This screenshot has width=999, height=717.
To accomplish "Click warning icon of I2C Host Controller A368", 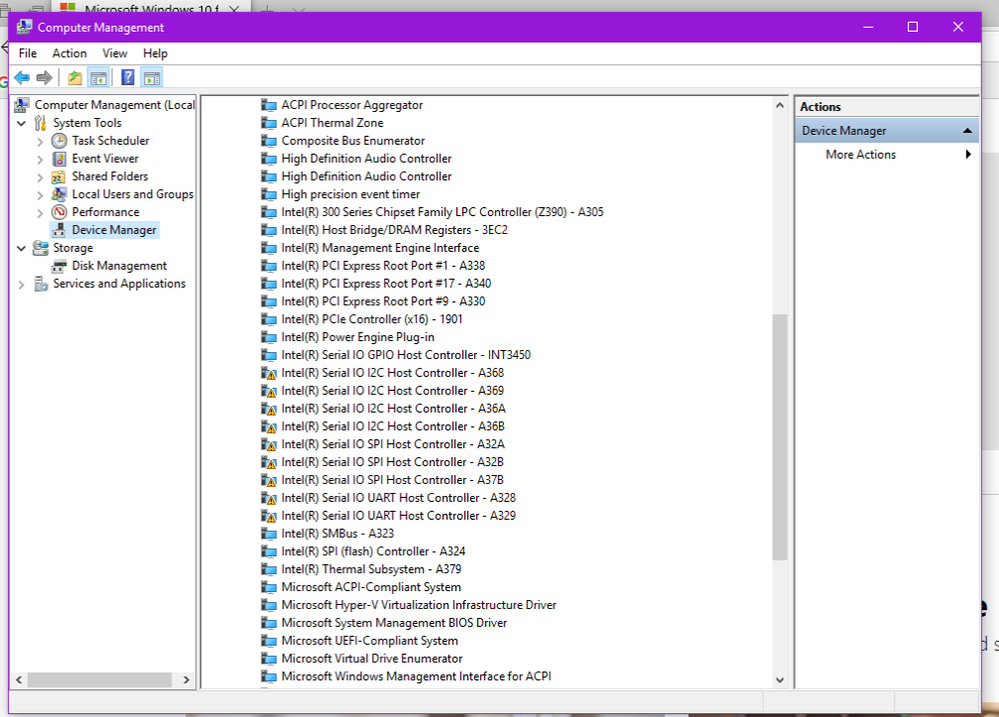I will 269,373.
